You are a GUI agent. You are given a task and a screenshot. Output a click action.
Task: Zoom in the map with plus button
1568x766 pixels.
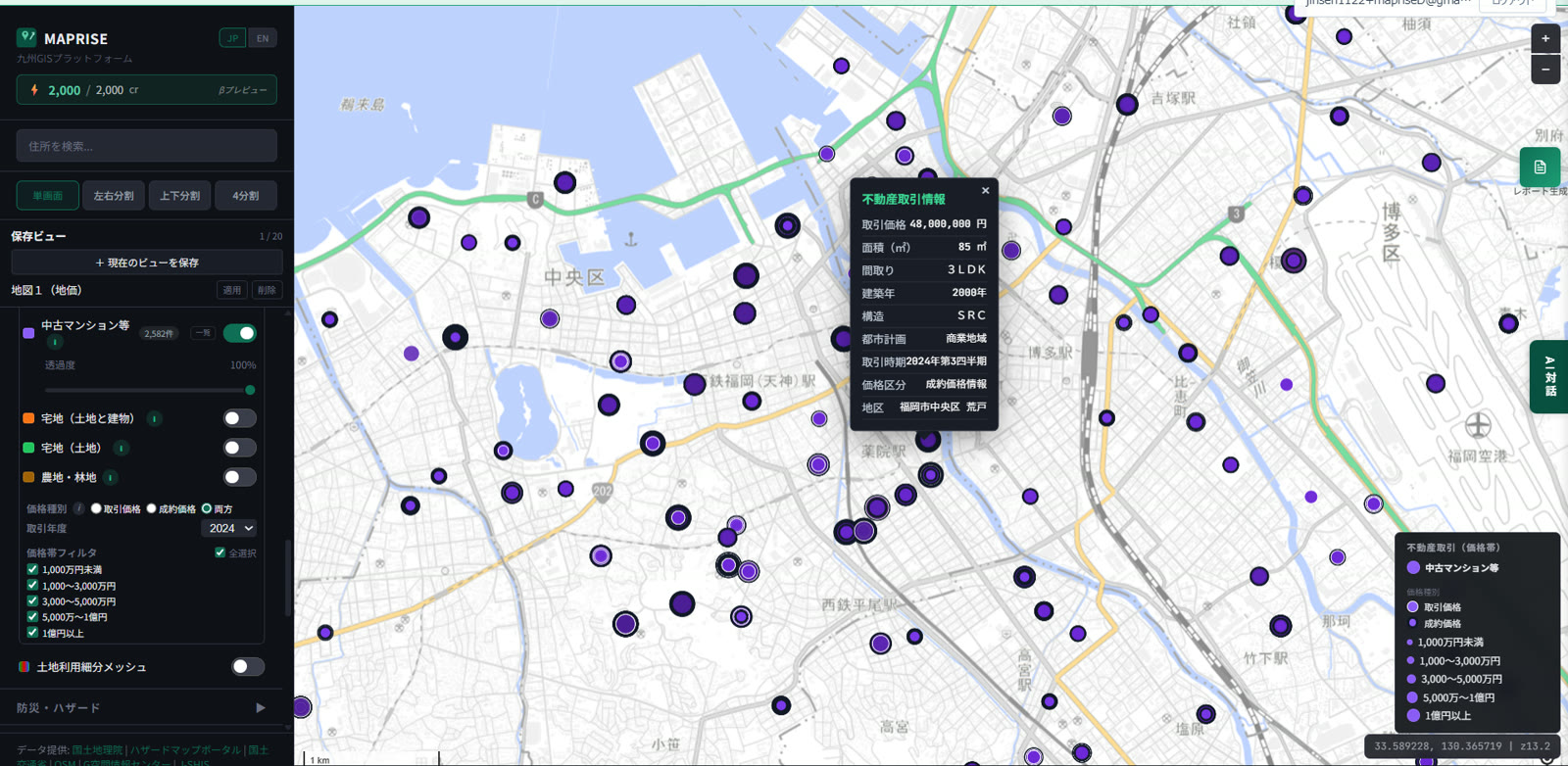(x=1545, y=38)
